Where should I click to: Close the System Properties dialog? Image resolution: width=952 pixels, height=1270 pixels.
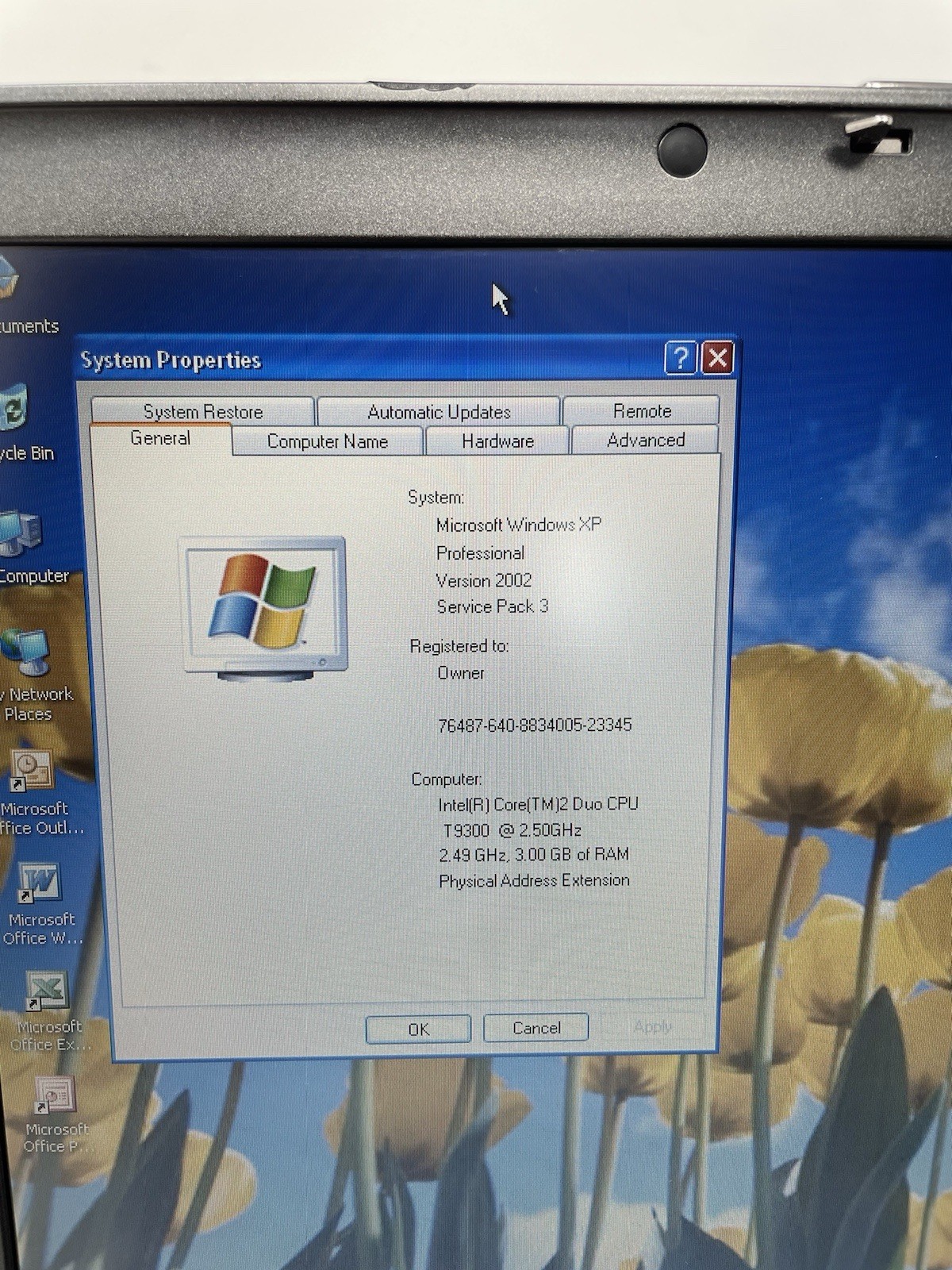pyautogui.click(x=718, y=358)
